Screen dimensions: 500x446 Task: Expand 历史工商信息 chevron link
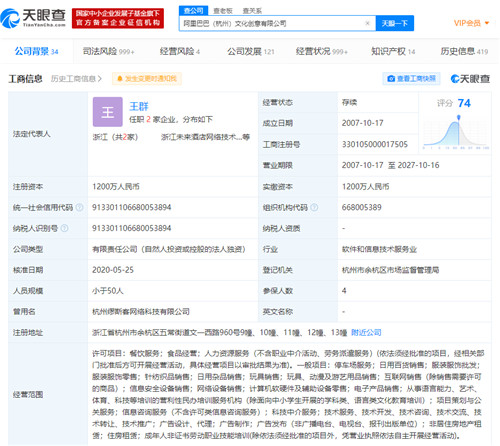point(76,79)
